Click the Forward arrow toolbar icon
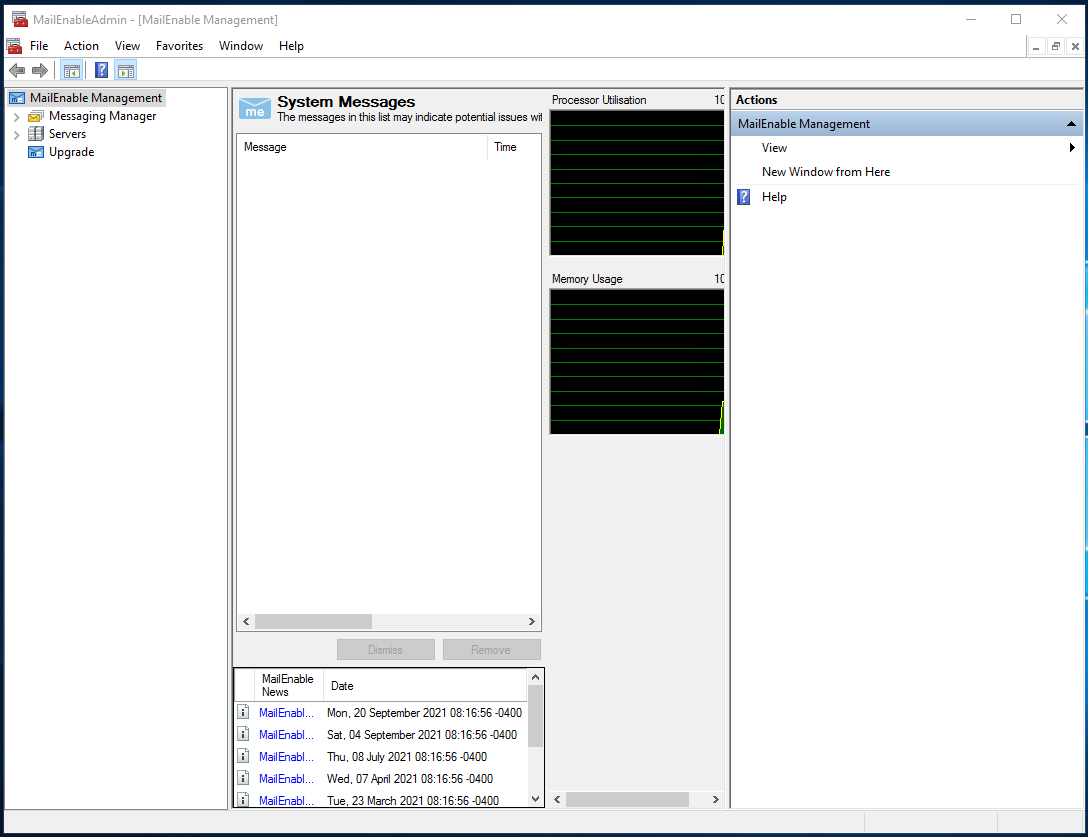The width and height of the screenshot is (1088, 837). tap(40, 70)
